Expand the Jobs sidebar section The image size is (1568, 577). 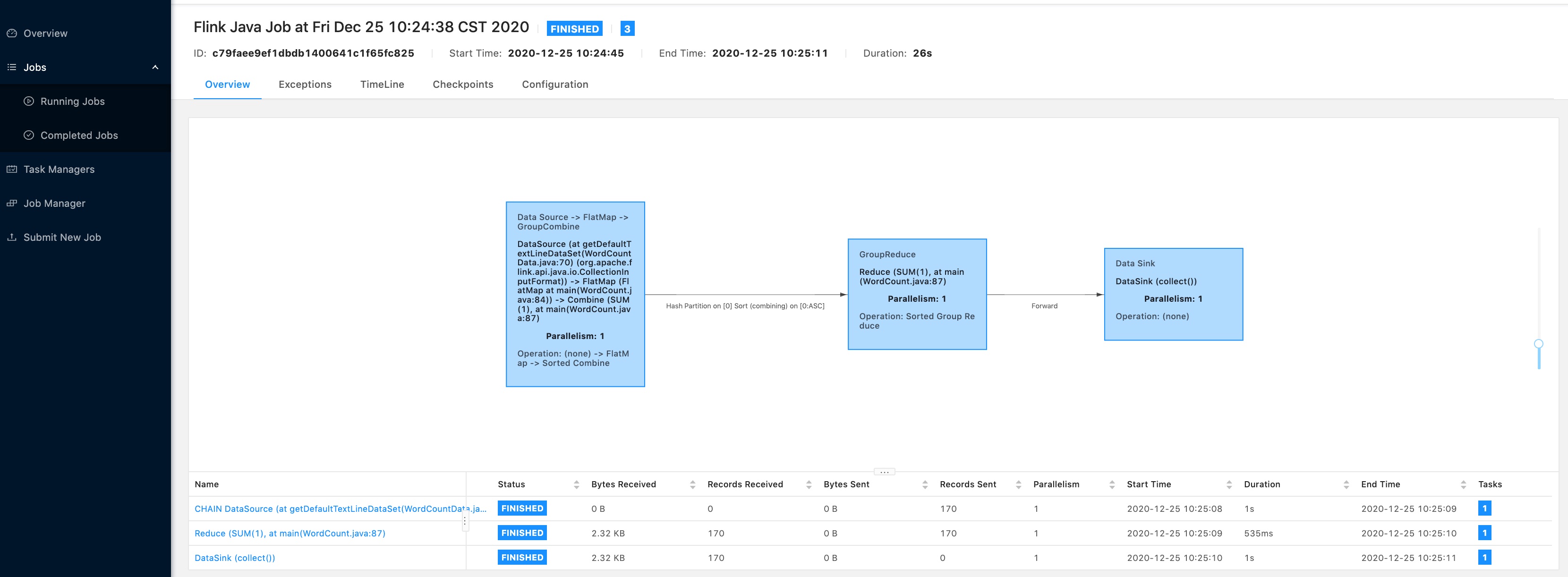coord(155,67)
